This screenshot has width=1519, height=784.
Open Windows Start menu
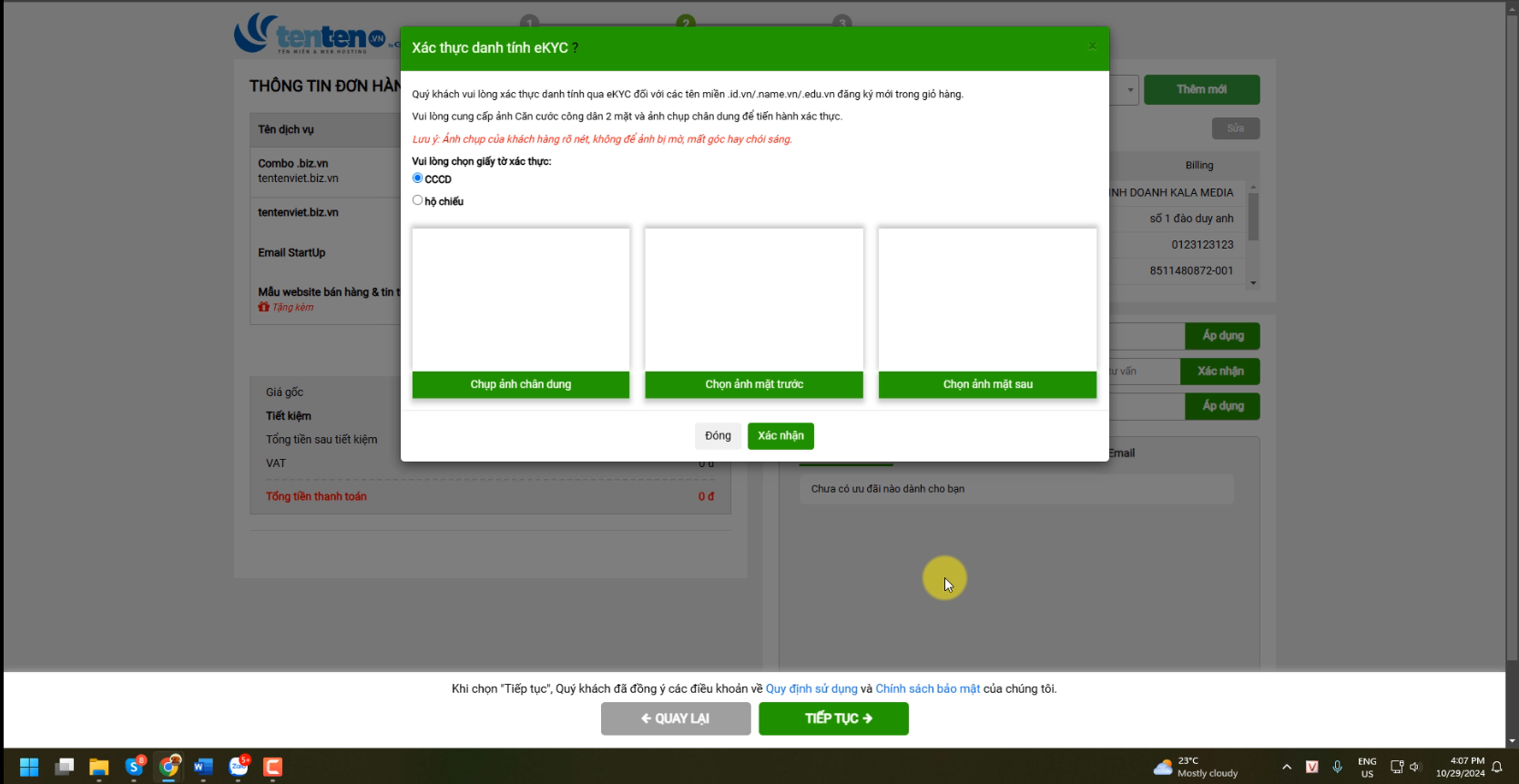(x=29, y=767)
